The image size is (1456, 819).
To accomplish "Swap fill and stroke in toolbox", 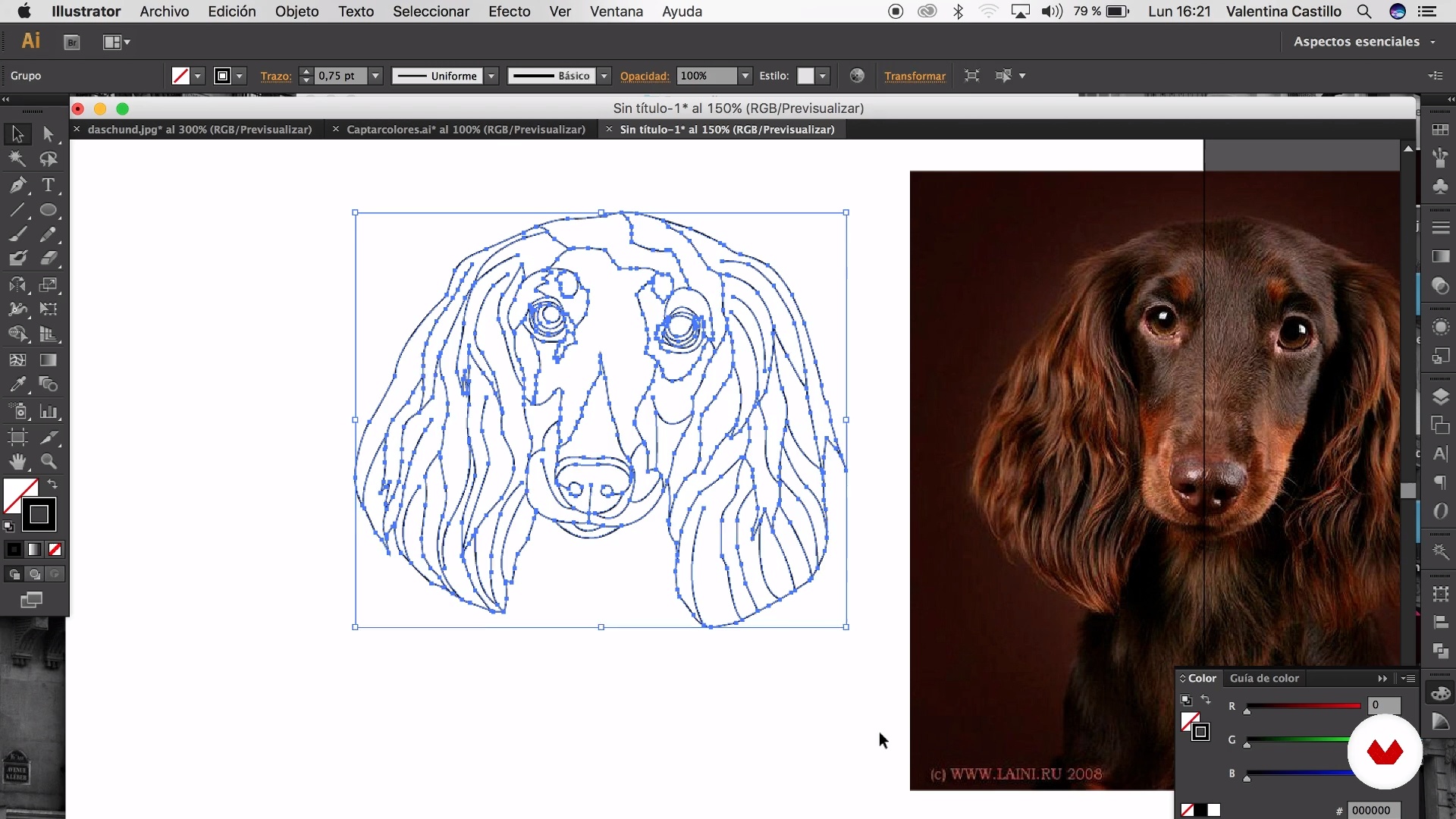I will [52, 484].
